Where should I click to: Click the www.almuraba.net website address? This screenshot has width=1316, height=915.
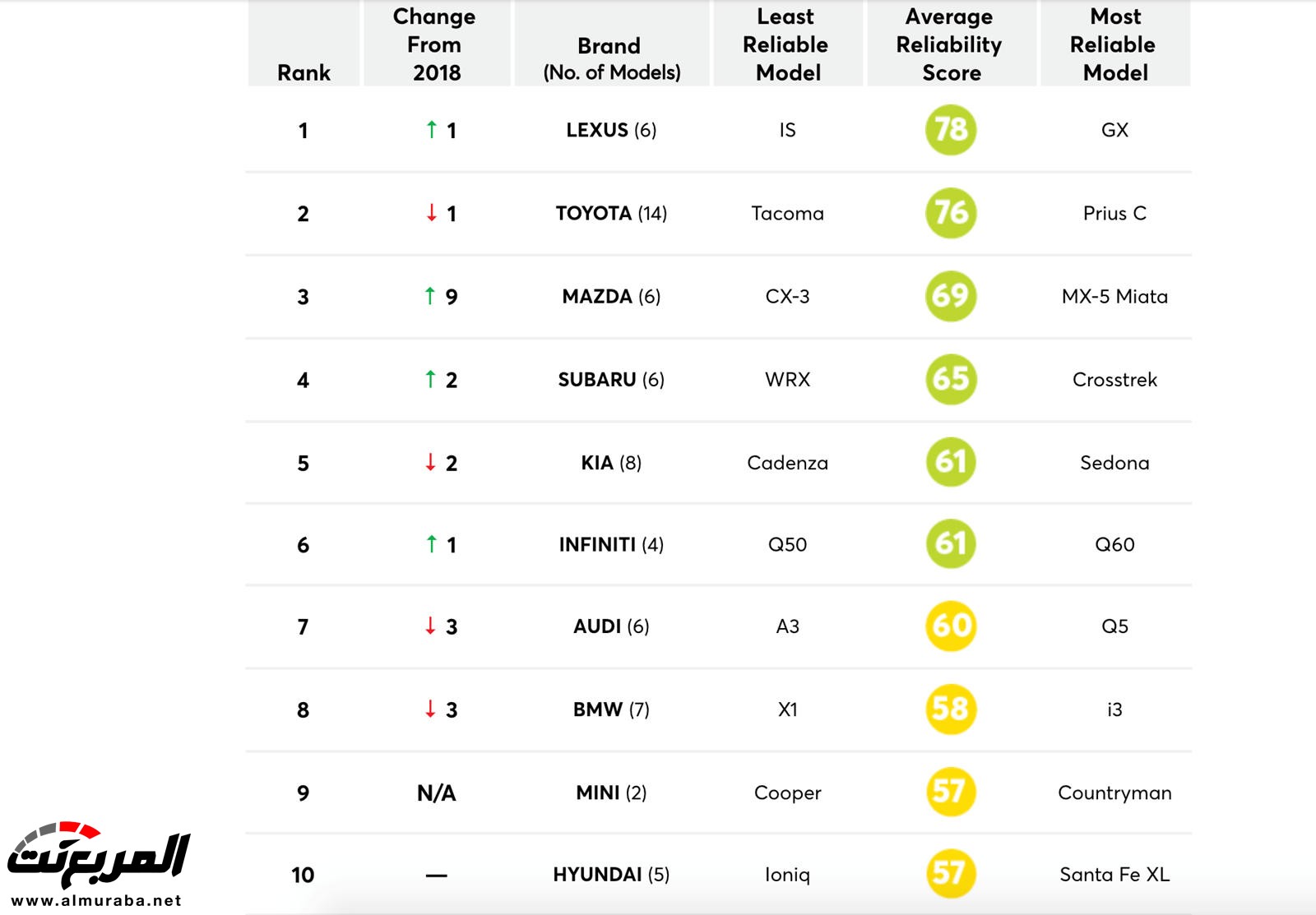(x=97, y=901)
